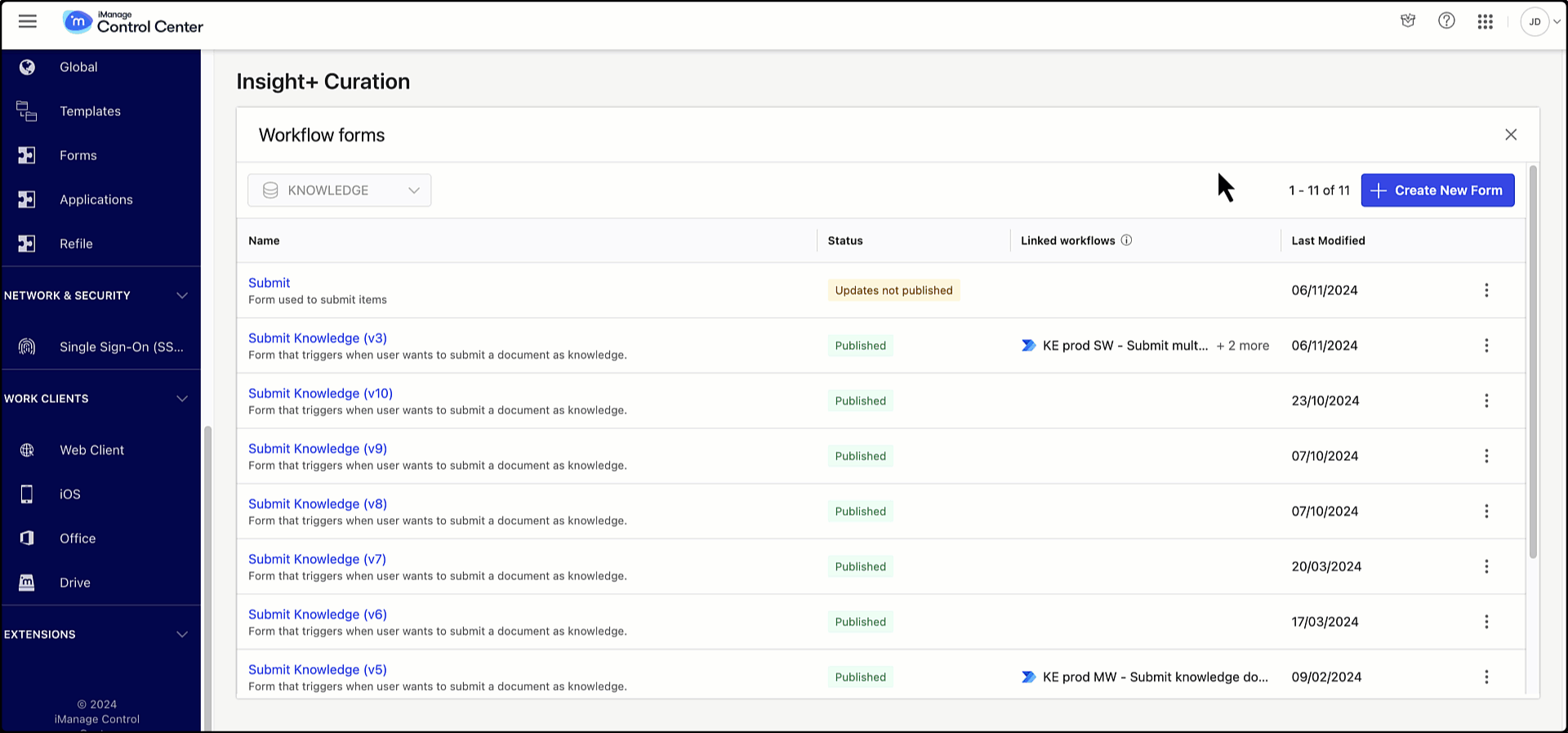The image size is (1568, 733).
Task: Collapse the Network & Security section
Action: click(x=182, y=296)
